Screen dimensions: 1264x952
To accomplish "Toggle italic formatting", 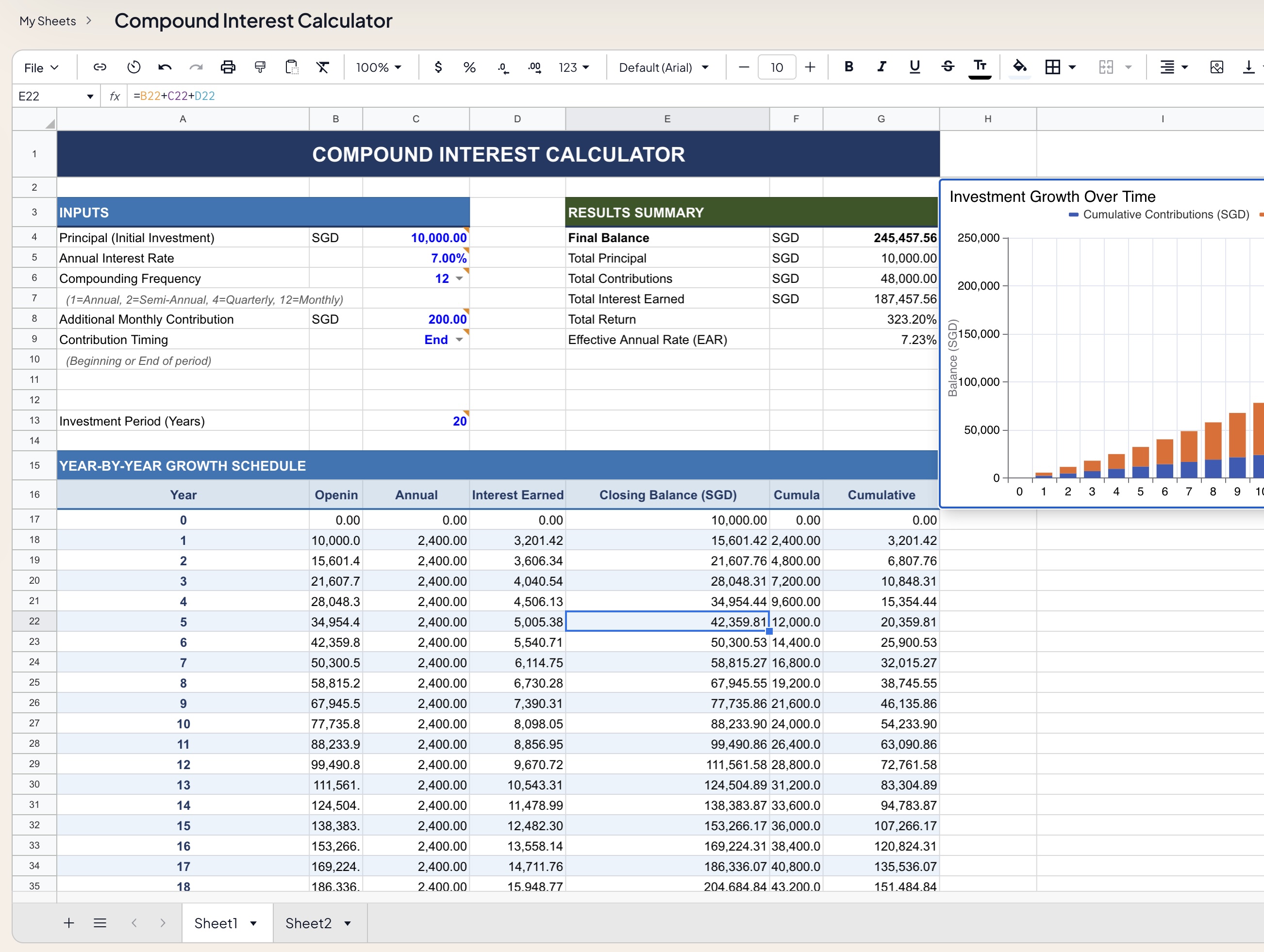I will tap(881, 67).
